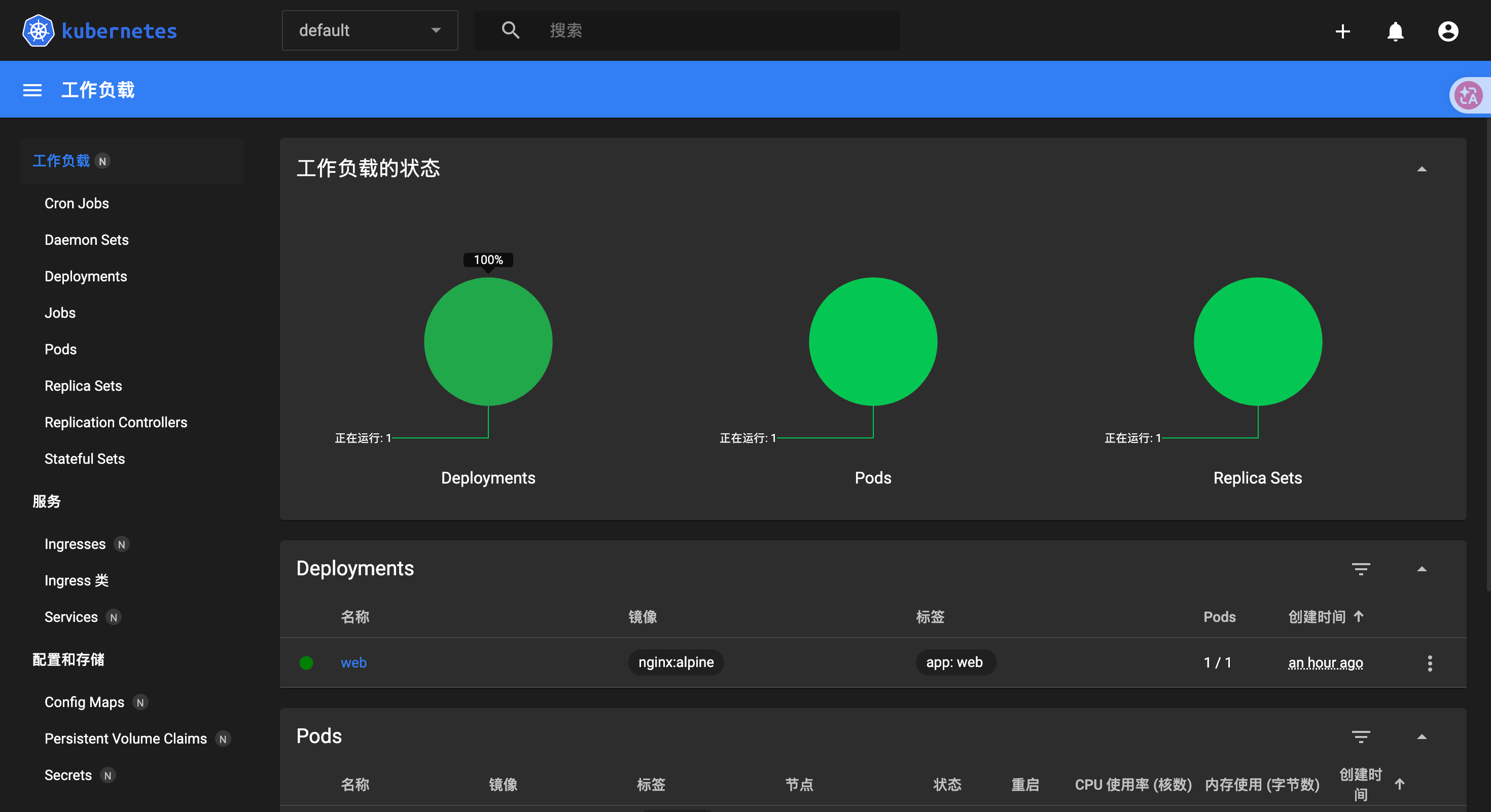Open the notifications bell
The width and height of the screenshot is (1491, 812).
tap(1396, 31)
